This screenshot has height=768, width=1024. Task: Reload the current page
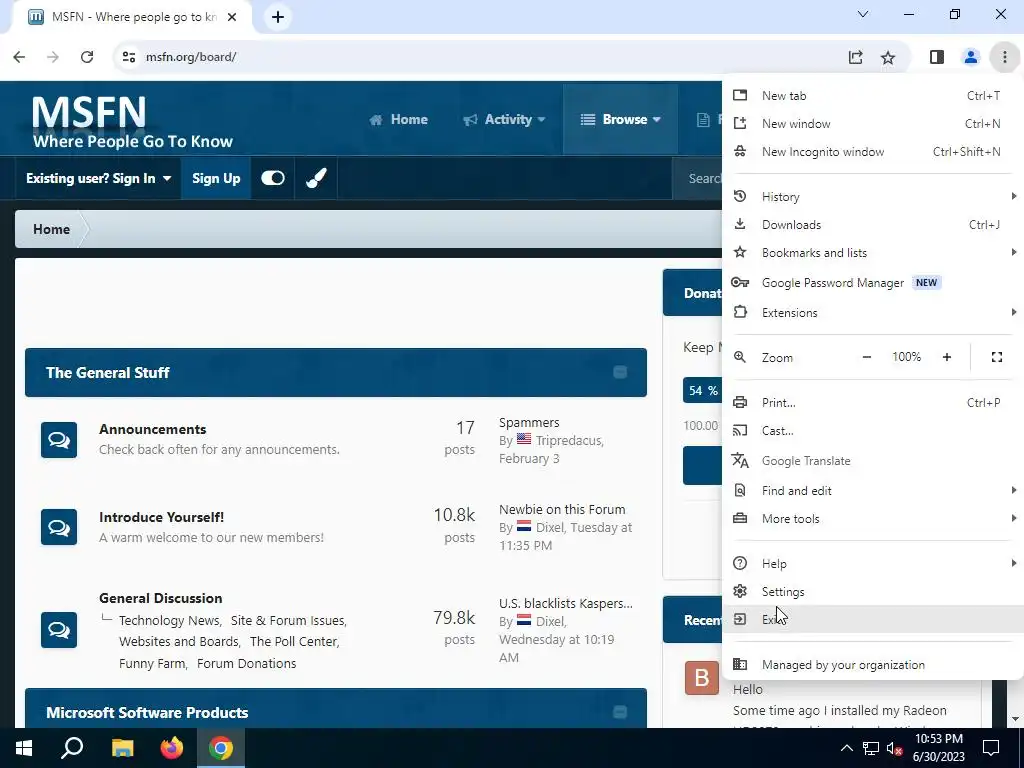point(87,57)
